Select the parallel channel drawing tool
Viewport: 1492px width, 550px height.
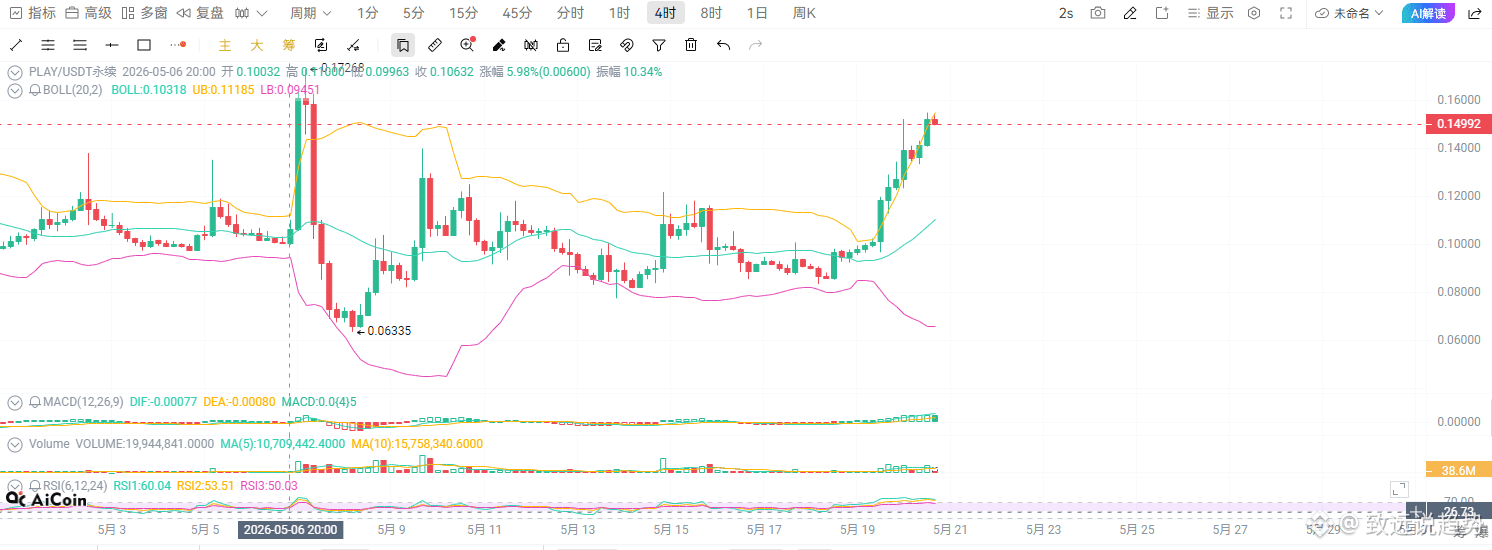47,45
